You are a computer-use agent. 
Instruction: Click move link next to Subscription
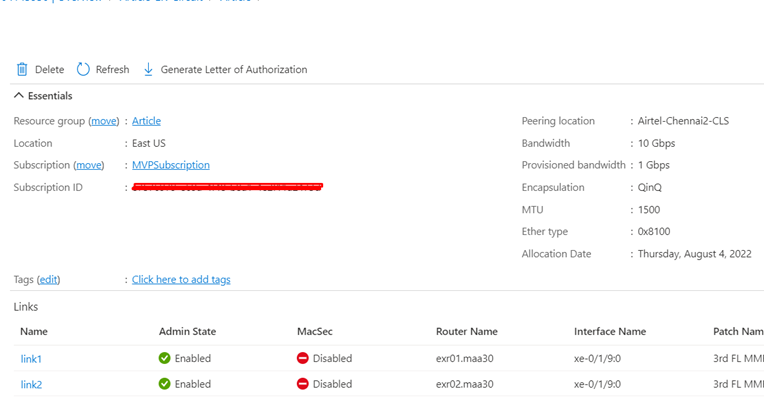click(89, 165)
